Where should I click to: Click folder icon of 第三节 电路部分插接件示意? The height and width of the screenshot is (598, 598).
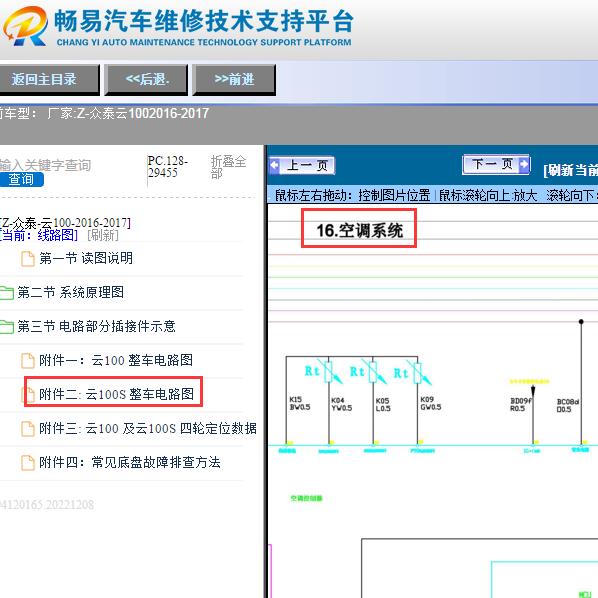coord(7,326)
